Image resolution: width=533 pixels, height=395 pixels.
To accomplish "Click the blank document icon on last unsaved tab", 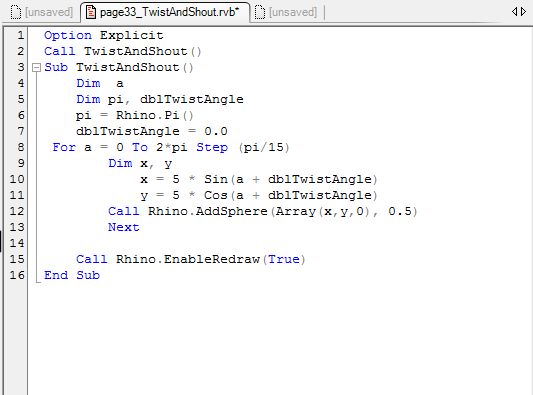I will click(x=260, y=13).
